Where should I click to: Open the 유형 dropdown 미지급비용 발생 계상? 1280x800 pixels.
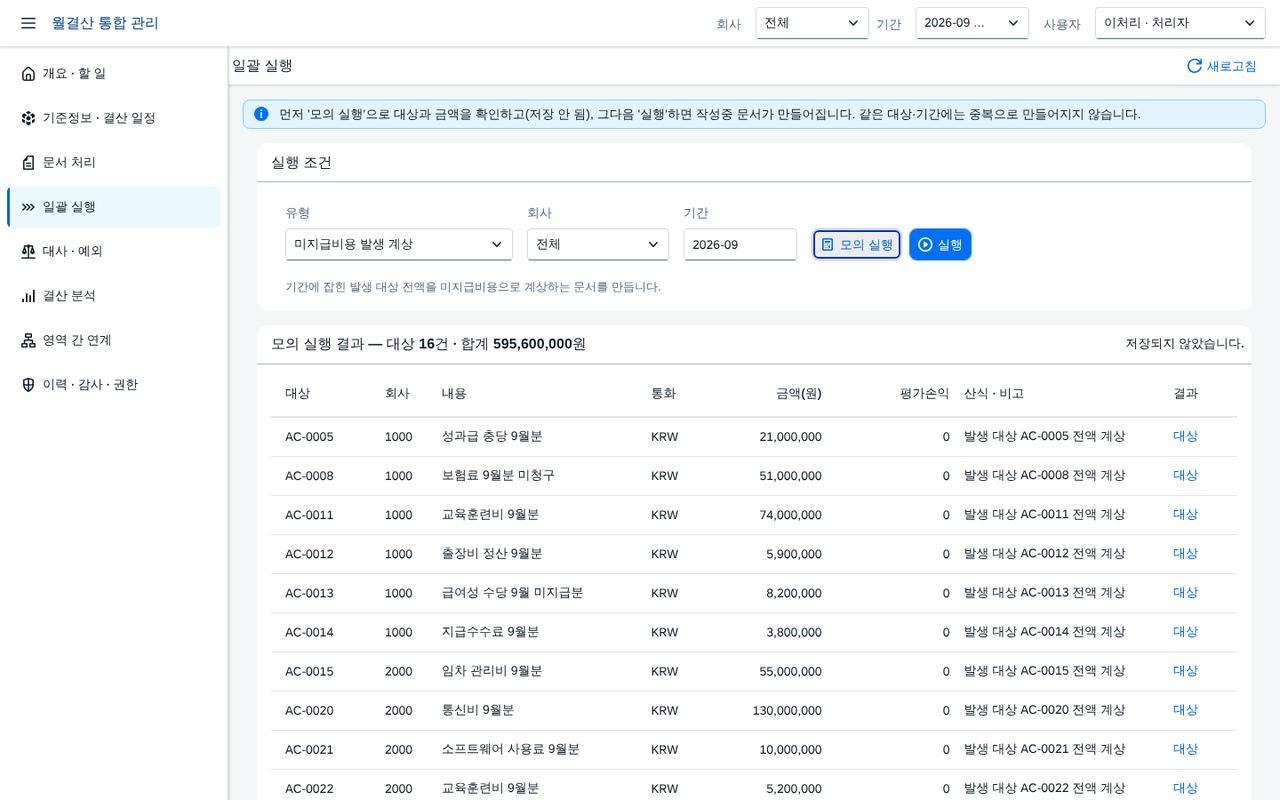[x=399, y=245]
